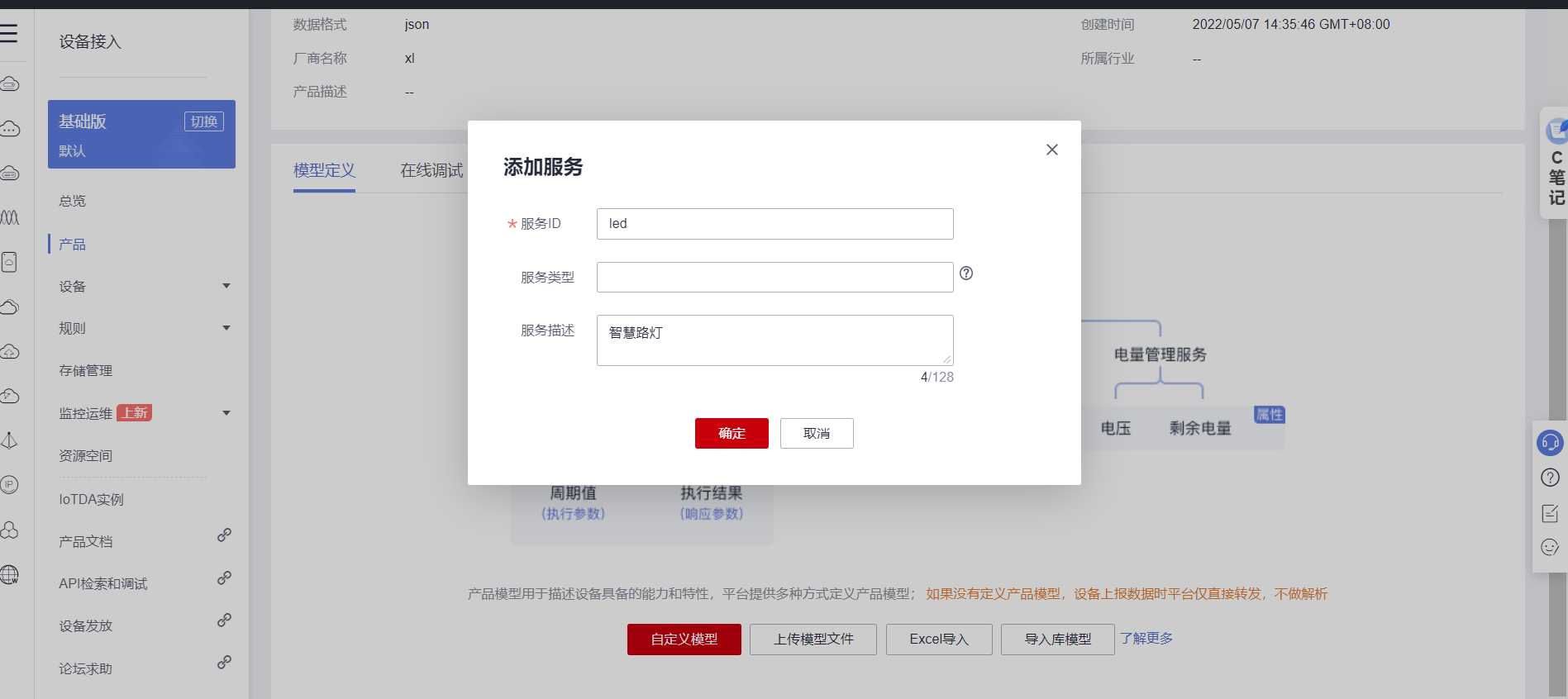Open help tooltip beside 服务类型 field
Screen dimensions: 1568x699
tap(966, 273)
